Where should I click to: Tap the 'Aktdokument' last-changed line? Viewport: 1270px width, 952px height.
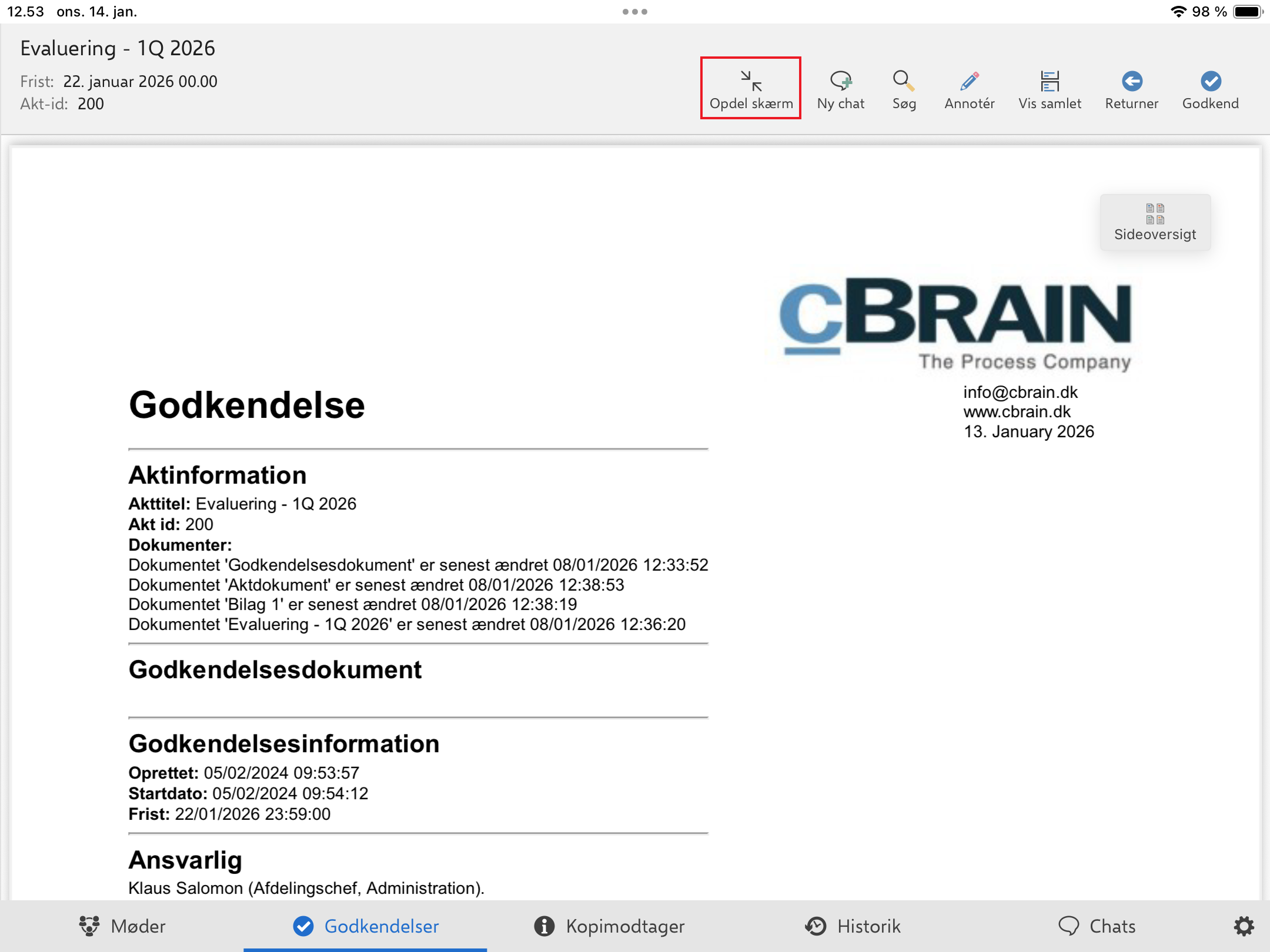tap(376, 585)
